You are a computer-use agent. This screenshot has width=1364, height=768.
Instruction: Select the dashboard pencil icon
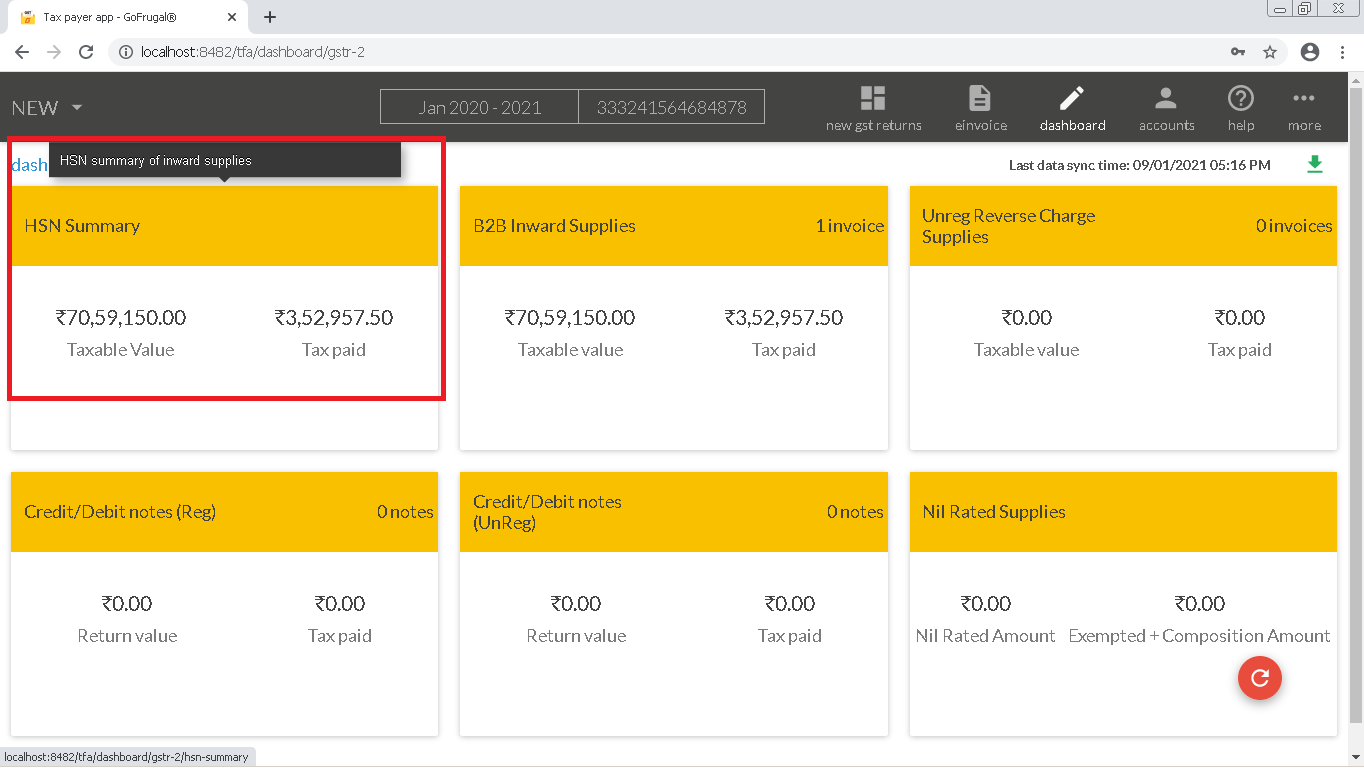[1072, 98]
